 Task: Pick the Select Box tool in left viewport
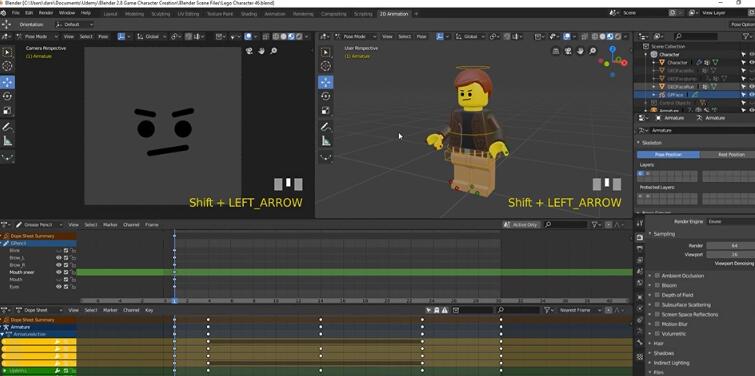pyautogui.click(x=7, y=52)
